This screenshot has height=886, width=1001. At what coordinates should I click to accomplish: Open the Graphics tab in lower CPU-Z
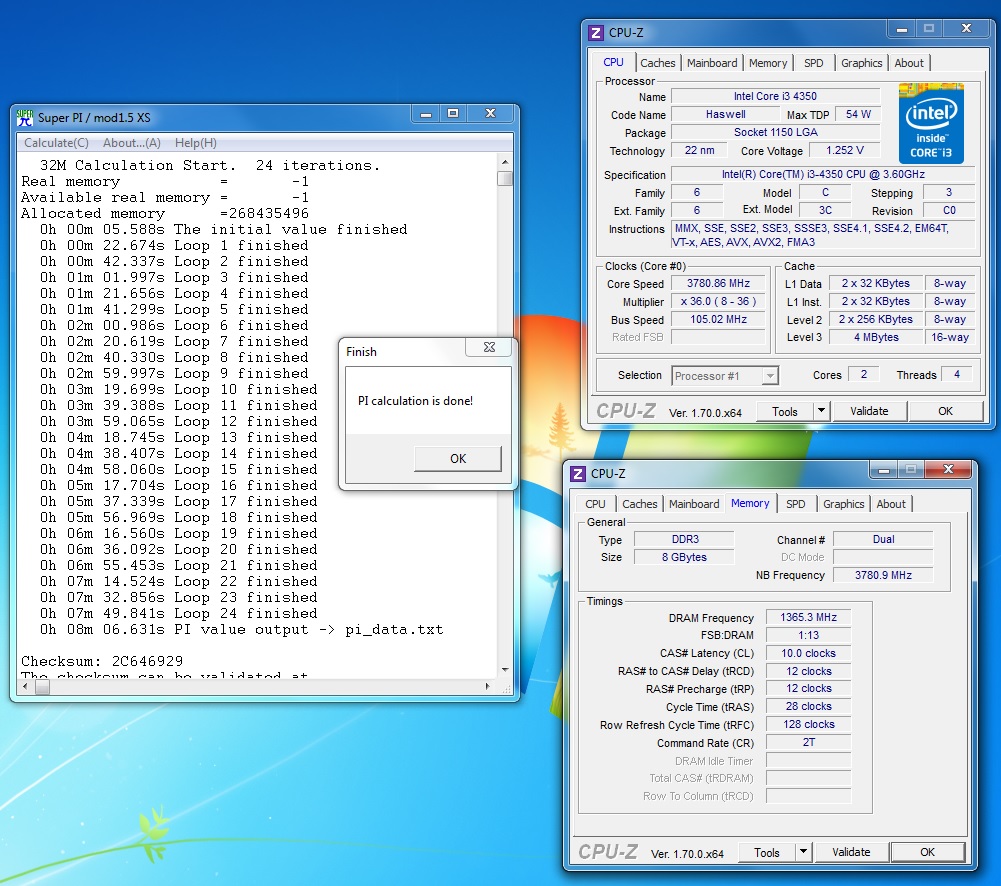point(843,504)
